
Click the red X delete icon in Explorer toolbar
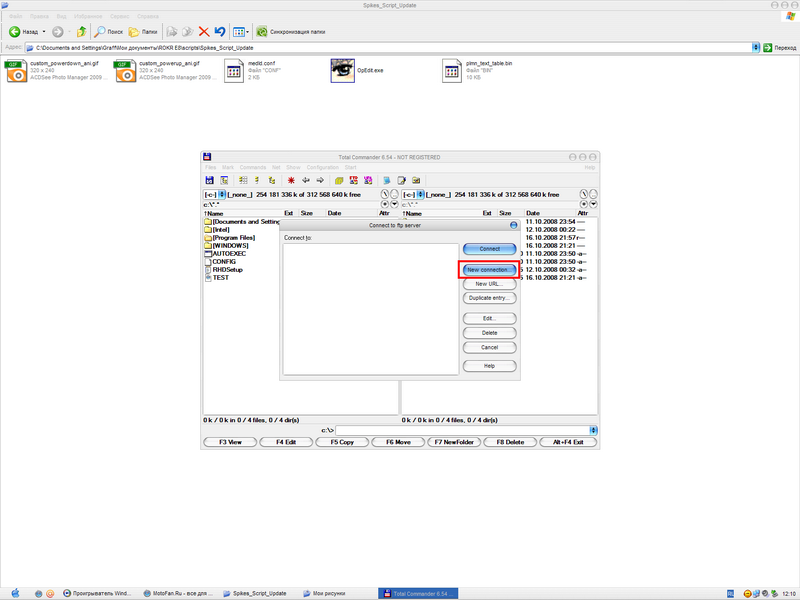(x=204, y=32)
